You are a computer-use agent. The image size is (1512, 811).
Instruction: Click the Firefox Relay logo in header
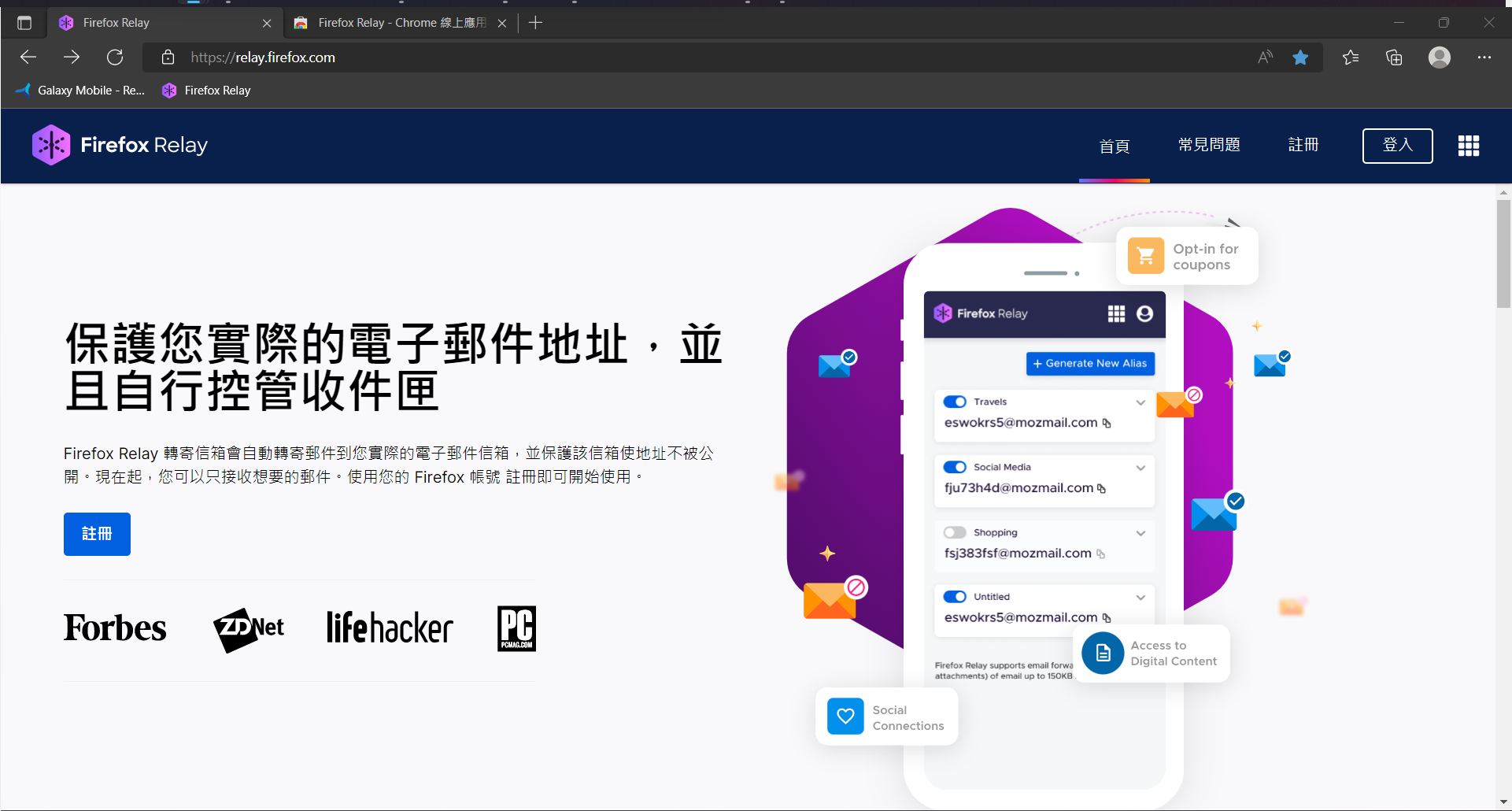pos(120,145)
